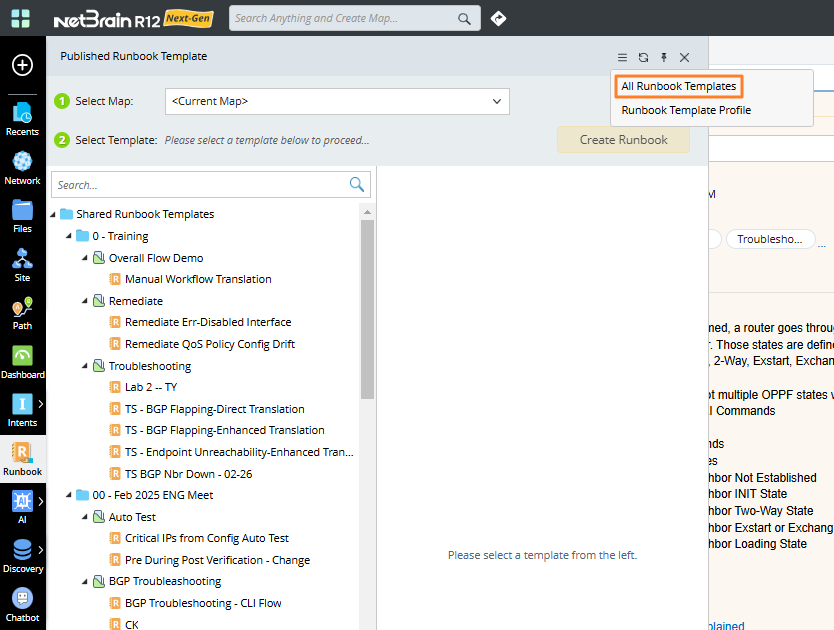Click the Troublesho... tag button

[770, 239]
